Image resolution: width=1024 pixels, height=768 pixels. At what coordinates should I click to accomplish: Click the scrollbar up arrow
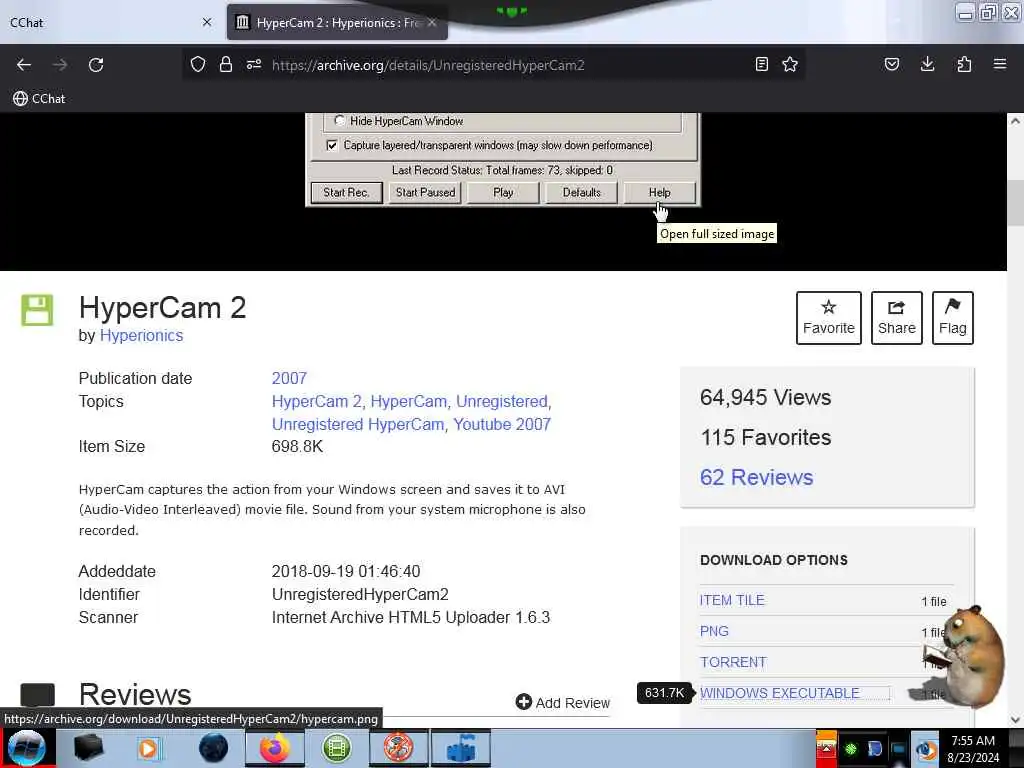pos(1015,121)
